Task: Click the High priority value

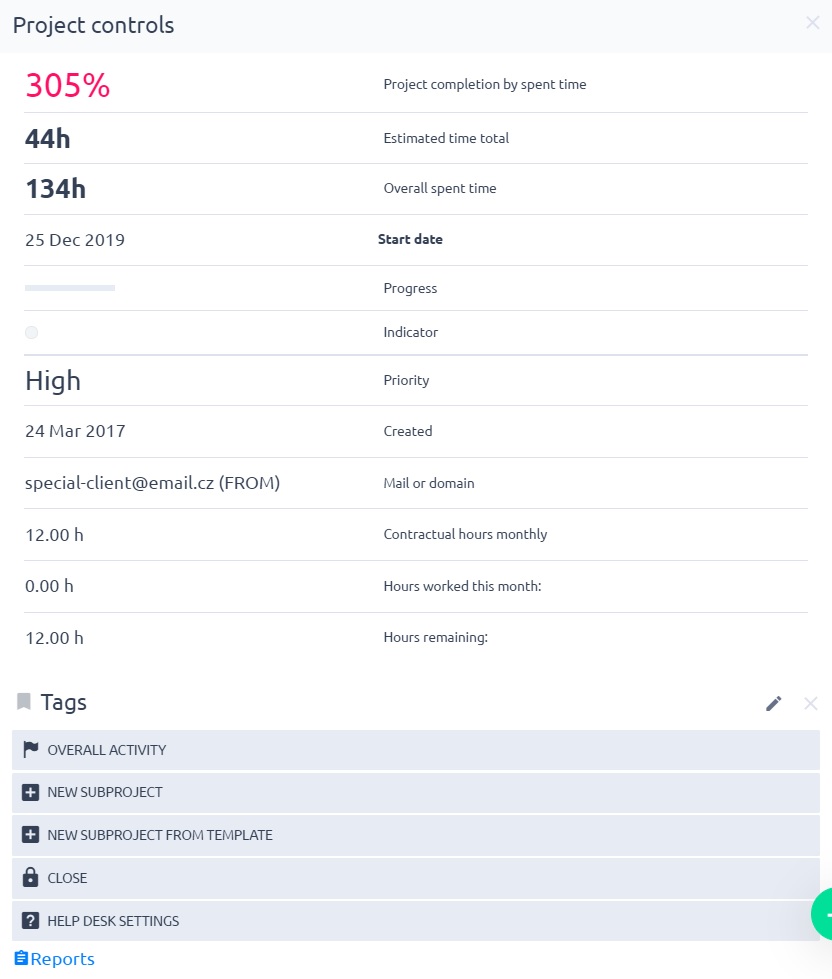Action: tap(53, 381)
